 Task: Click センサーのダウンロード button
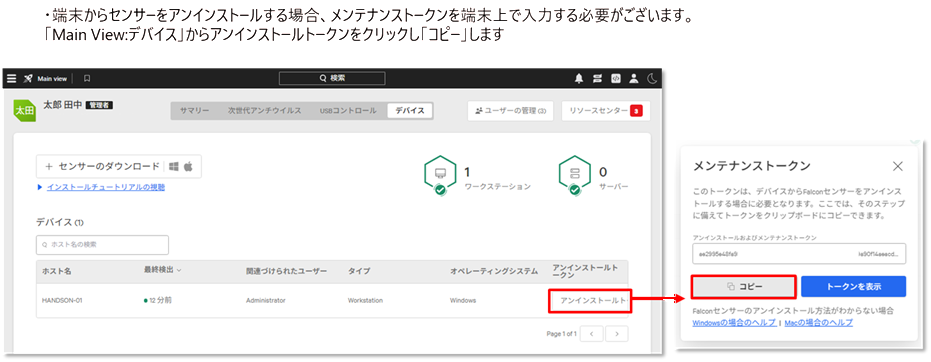pyautogui.click(x=119, y=167)
